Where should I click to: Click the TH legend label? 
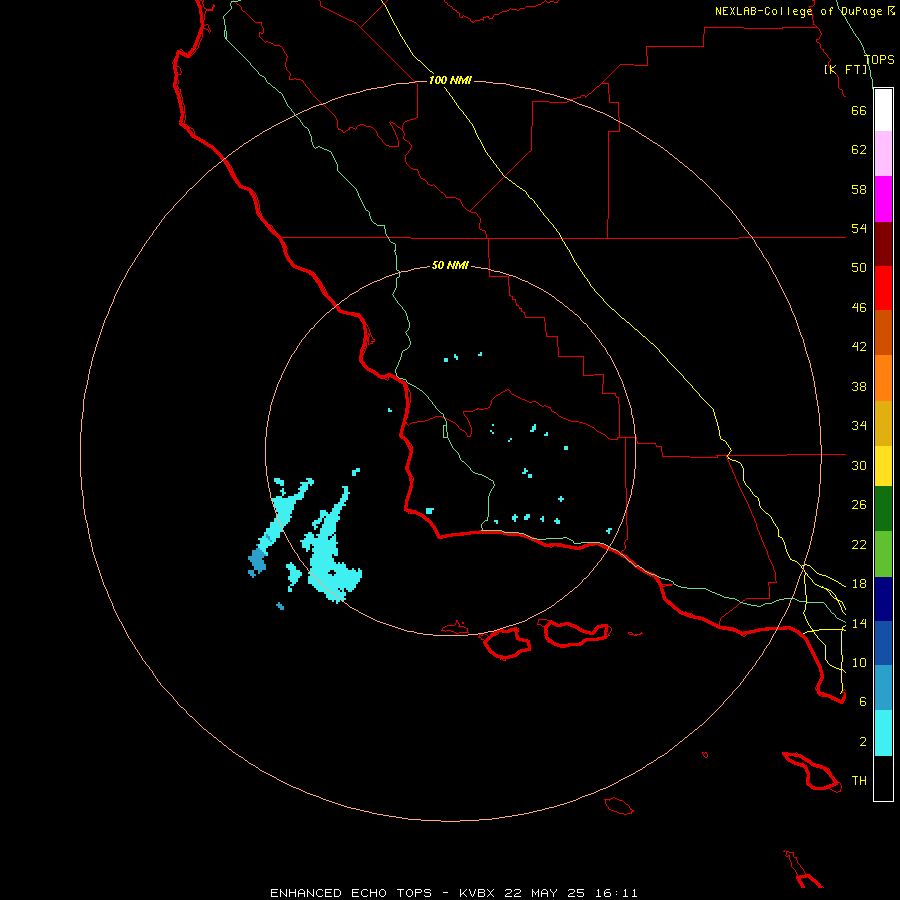(x=859, y=781)
